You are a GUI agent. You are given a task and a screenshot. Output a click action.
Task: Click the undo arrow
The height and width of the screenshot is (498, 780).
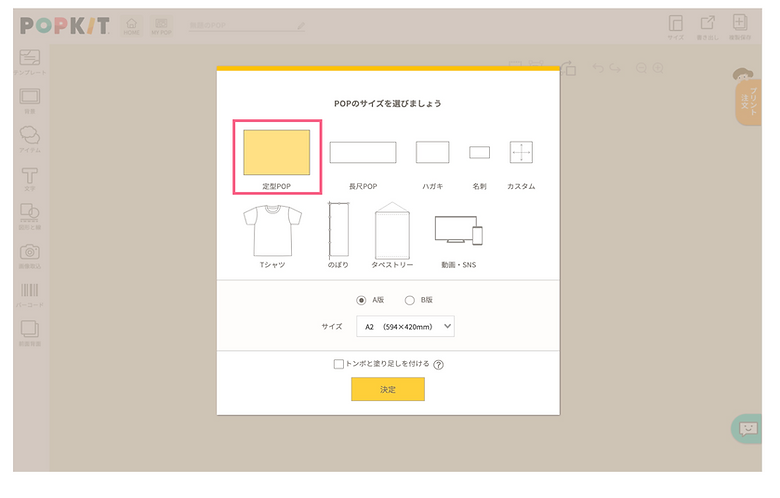tap(598, 68)
